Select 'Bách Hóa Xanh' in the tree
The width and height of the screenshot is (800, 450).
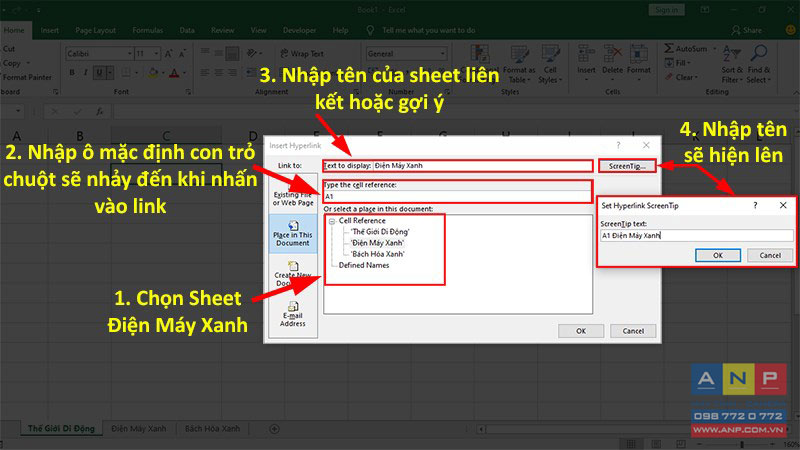pos(378,254)
